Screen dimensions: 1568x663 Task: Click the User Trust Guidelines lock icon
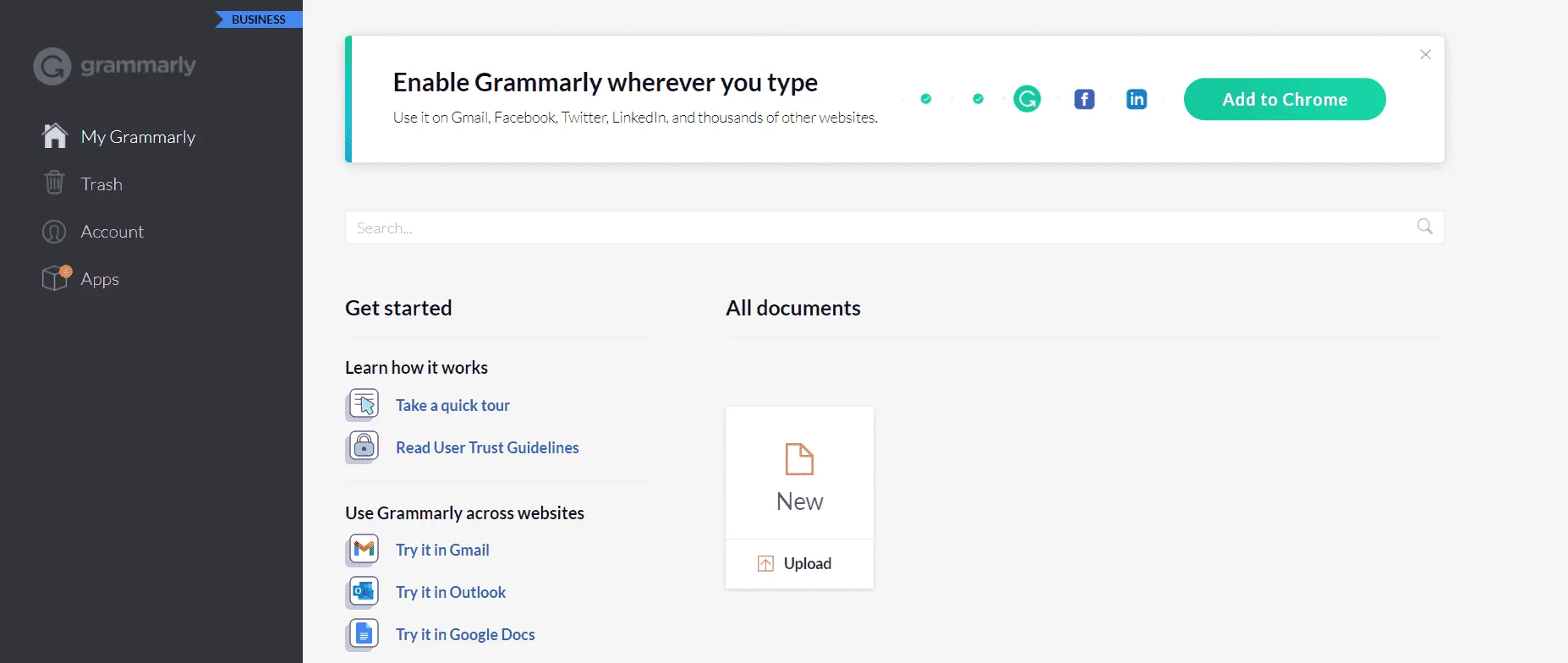363,447
